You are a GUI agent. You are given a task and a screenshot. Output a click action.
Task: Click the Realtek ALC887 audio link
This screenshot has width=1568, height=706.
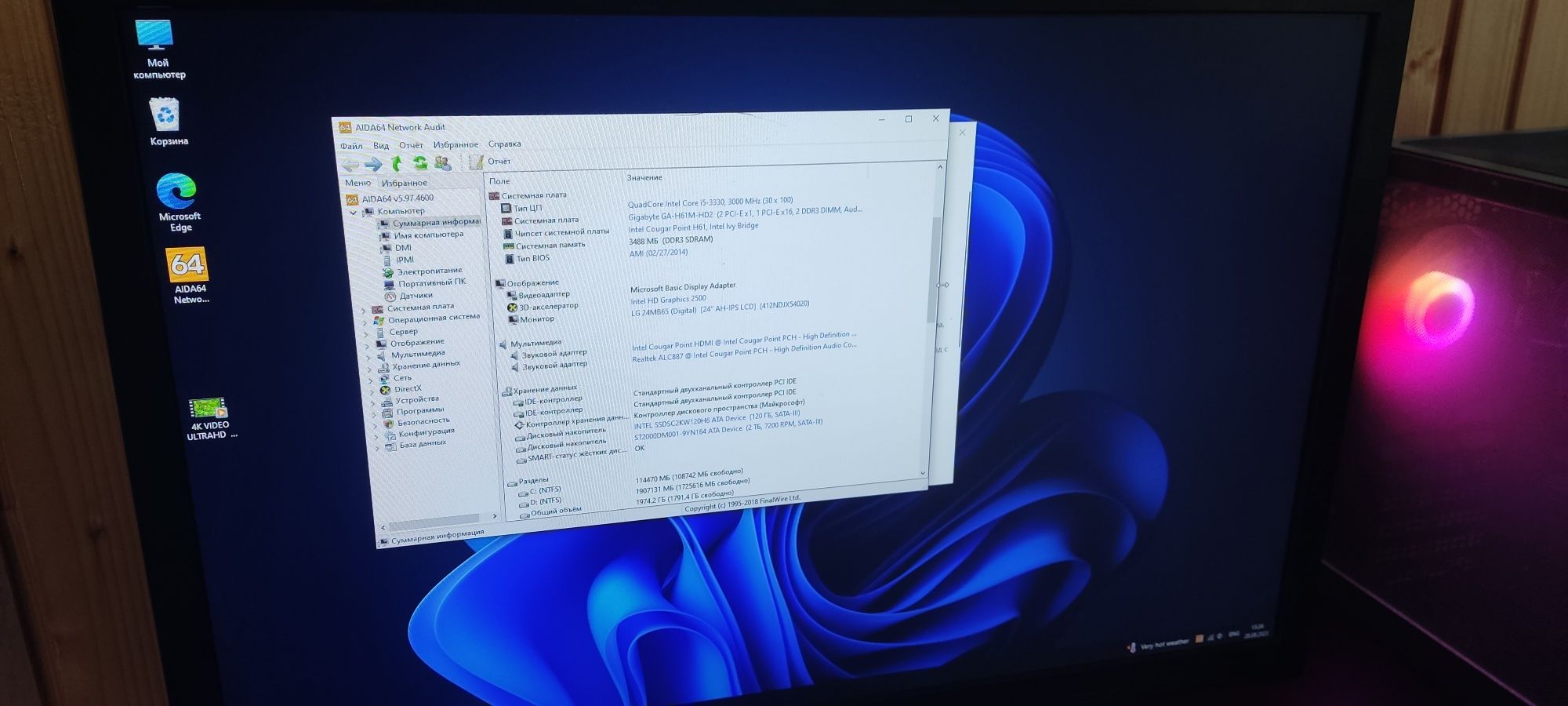coord(744,352)
